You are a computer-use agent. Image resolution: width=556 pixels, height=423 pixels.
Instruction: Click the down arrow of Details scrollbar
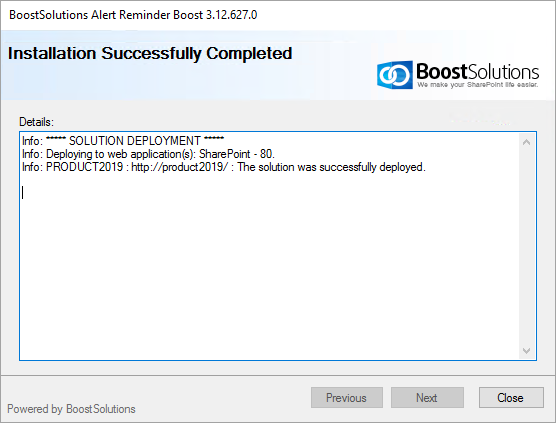pos(527,351)
